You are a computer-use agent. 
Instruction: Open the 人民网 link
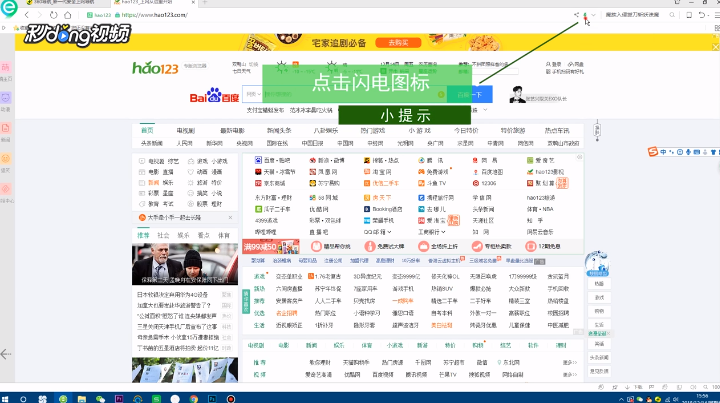point(184,143)
